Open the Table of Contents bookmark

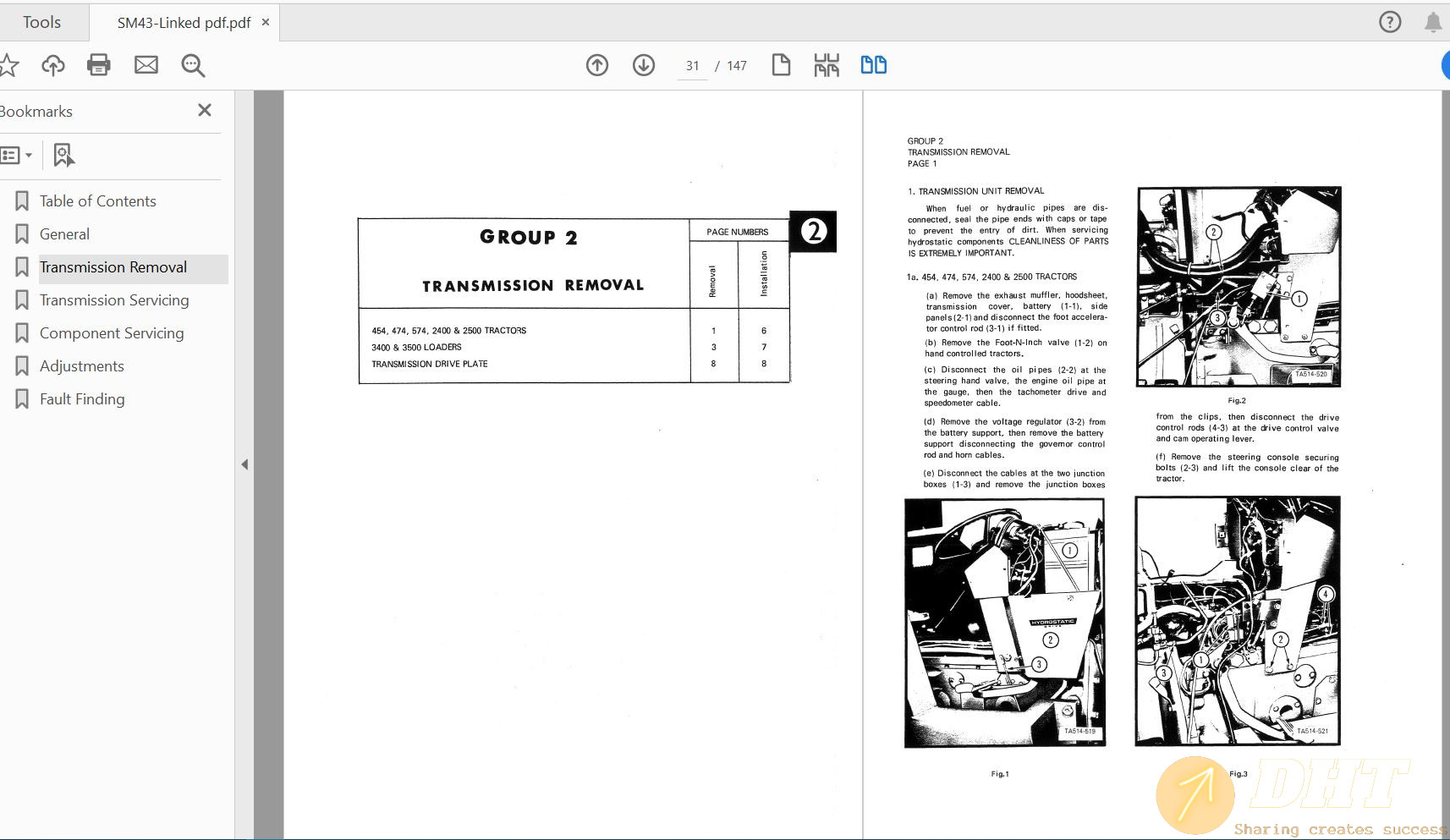pos(97,201)
